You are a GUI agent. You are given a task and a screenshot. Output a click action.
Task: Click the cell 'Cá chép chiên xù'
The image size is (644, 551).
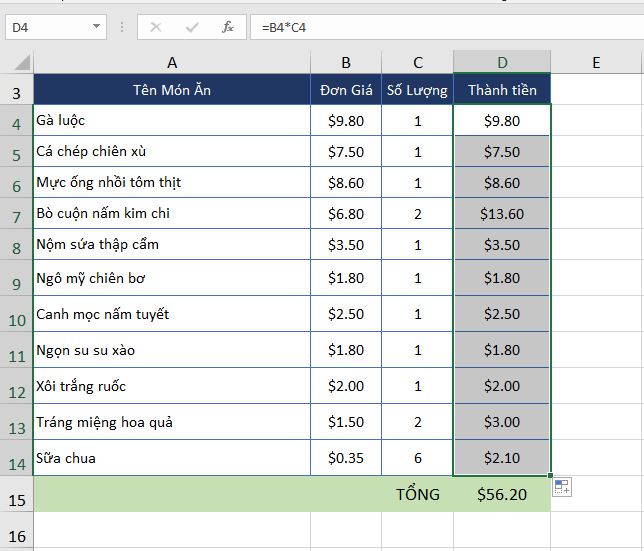point(172,151)
